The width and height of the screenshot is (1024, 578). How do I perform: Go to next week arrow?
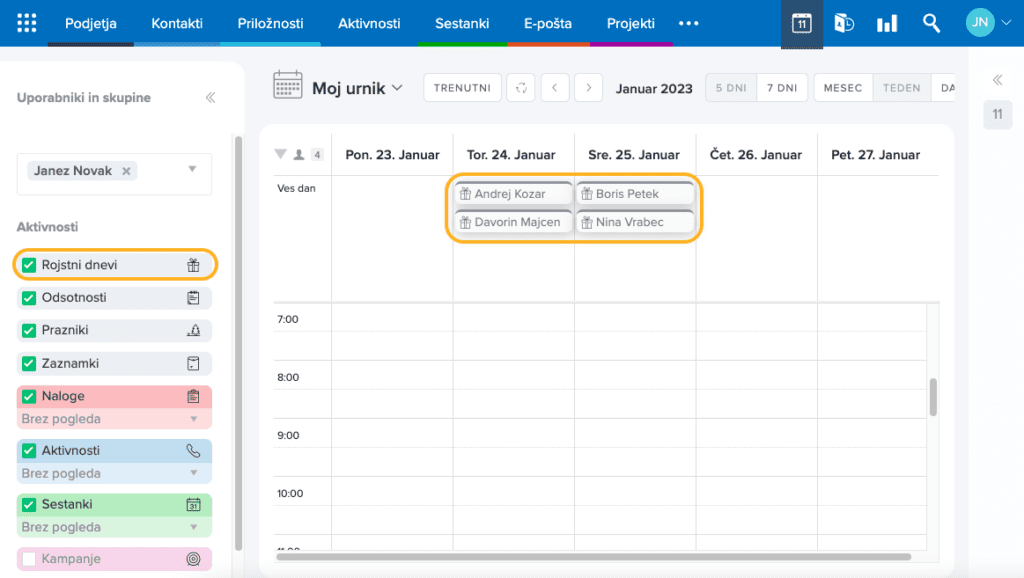589,88
